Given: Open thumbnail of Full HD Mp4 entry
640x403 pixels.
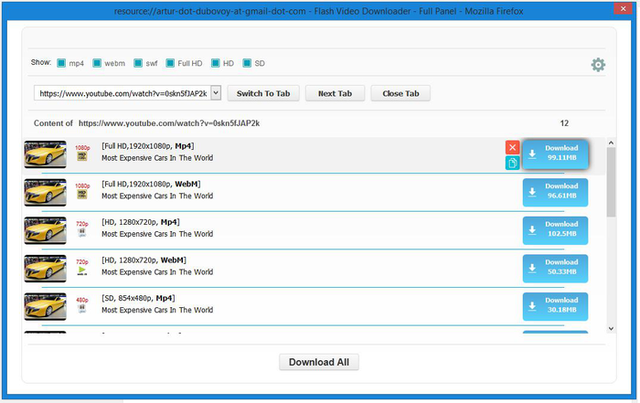Looking at the screenshot, I should tap(45, 154).
